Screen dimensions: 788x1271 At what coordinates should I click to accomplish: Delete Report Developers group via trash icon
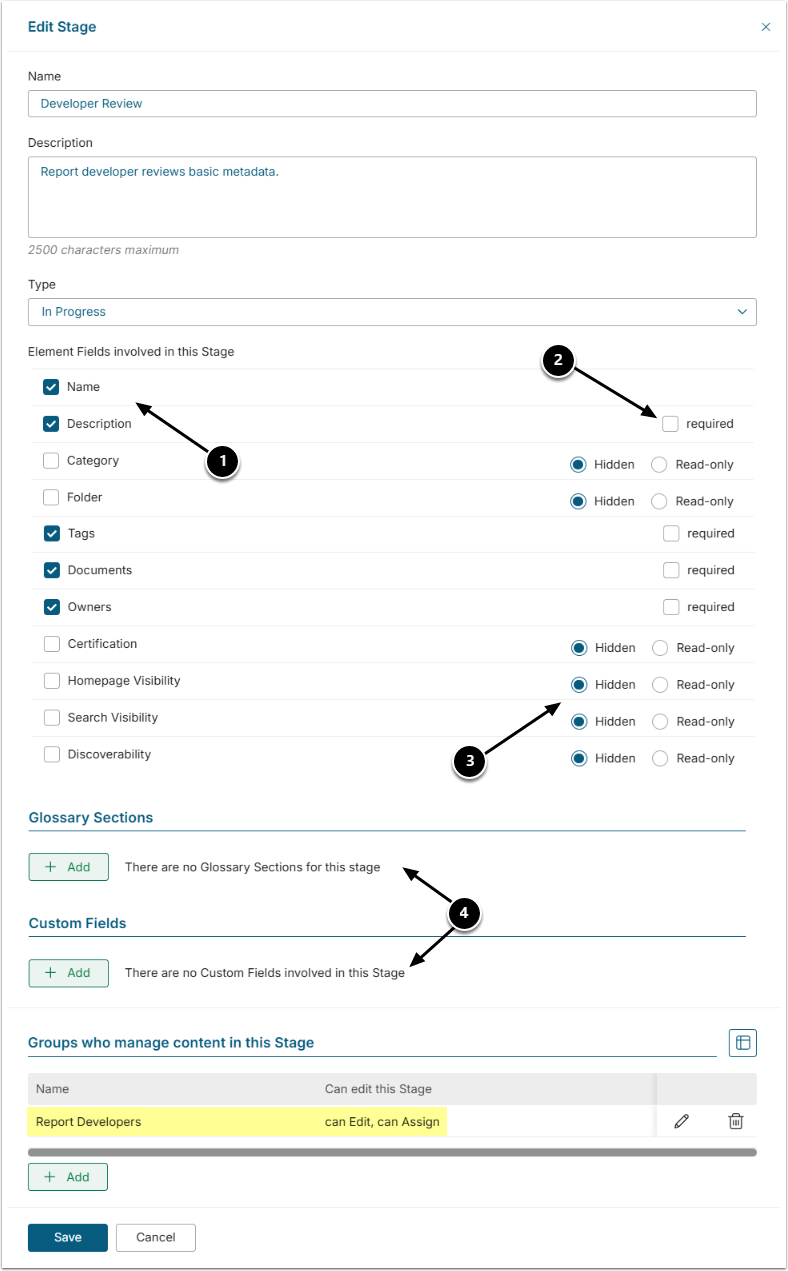coord(736,1122)
